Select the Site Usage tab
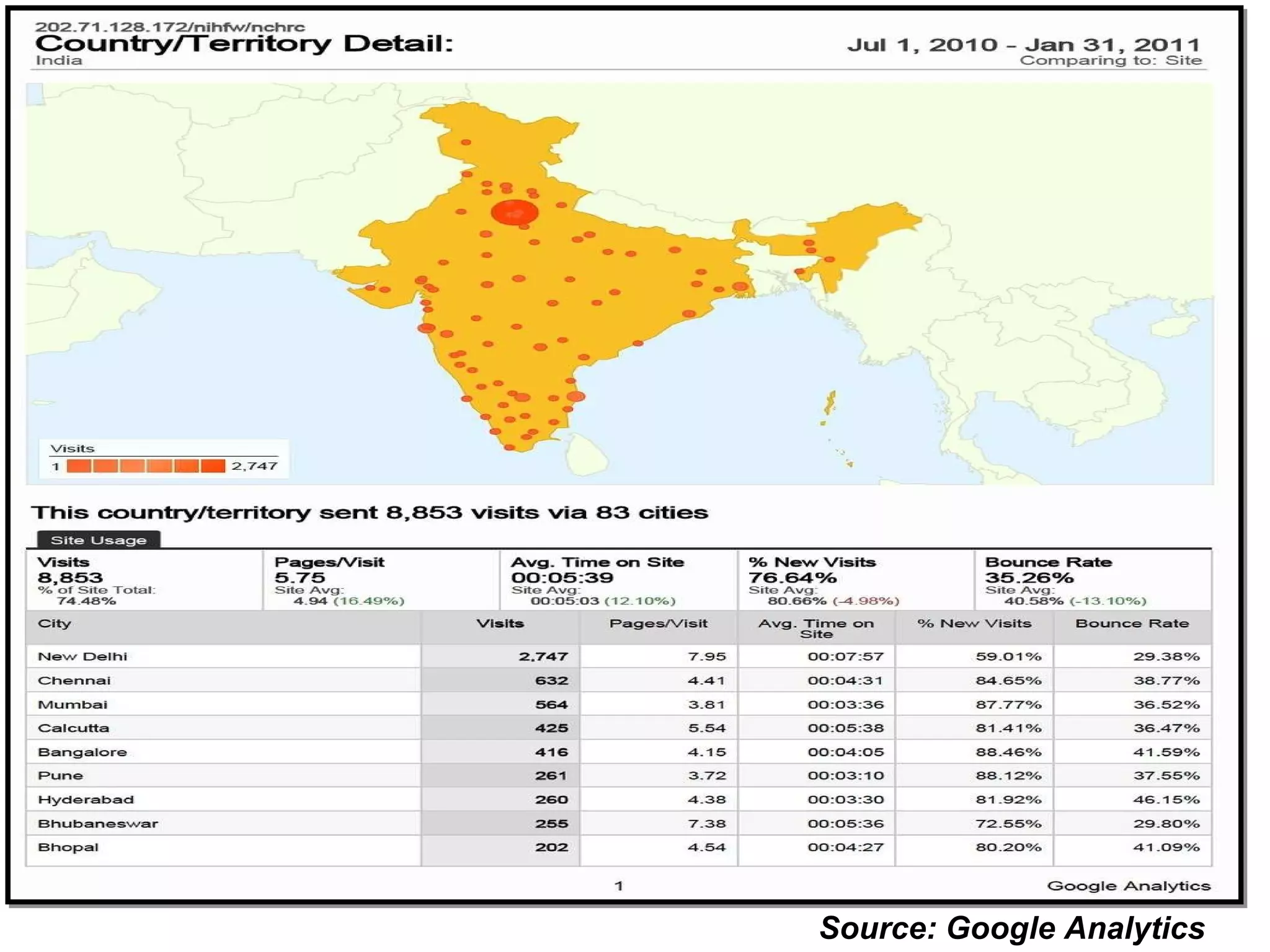This screenshot has width=1270, height=952. (99, 540)
